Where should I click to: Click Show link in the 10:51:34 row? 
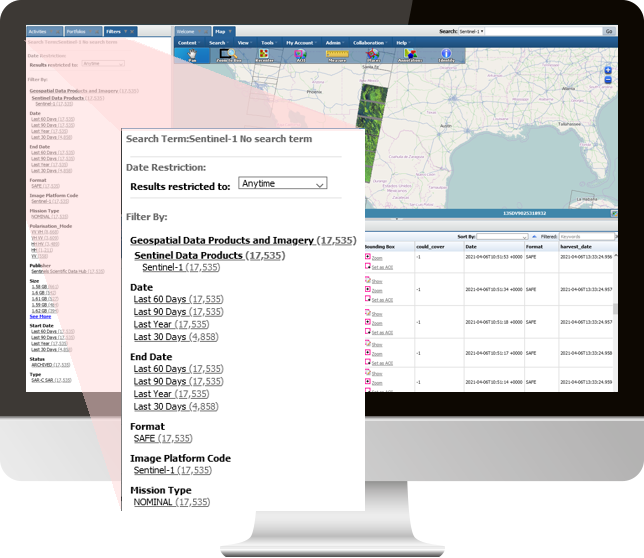377,281
